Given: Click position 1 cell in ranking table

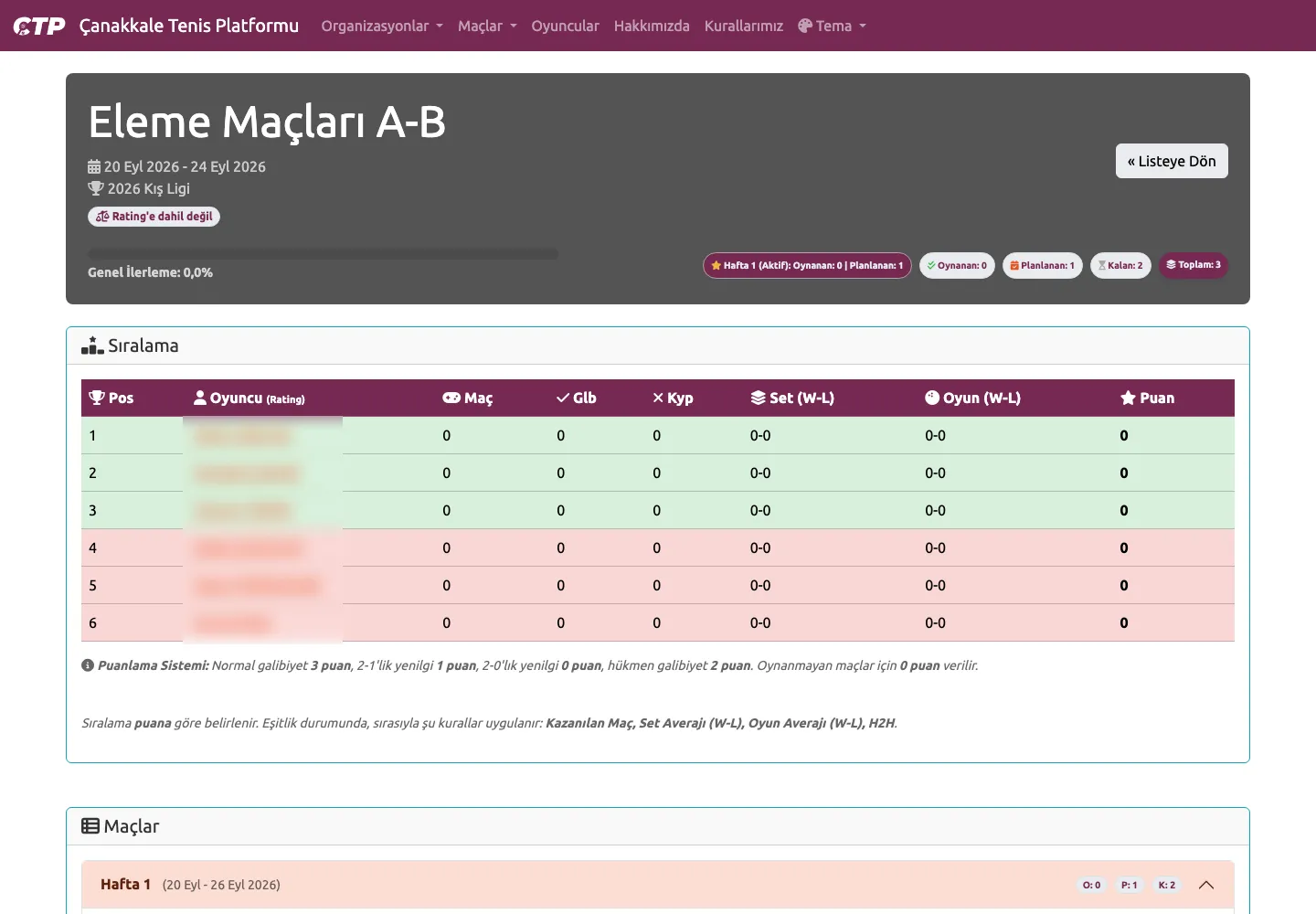Looking at the screenshot, I should 132,435.
